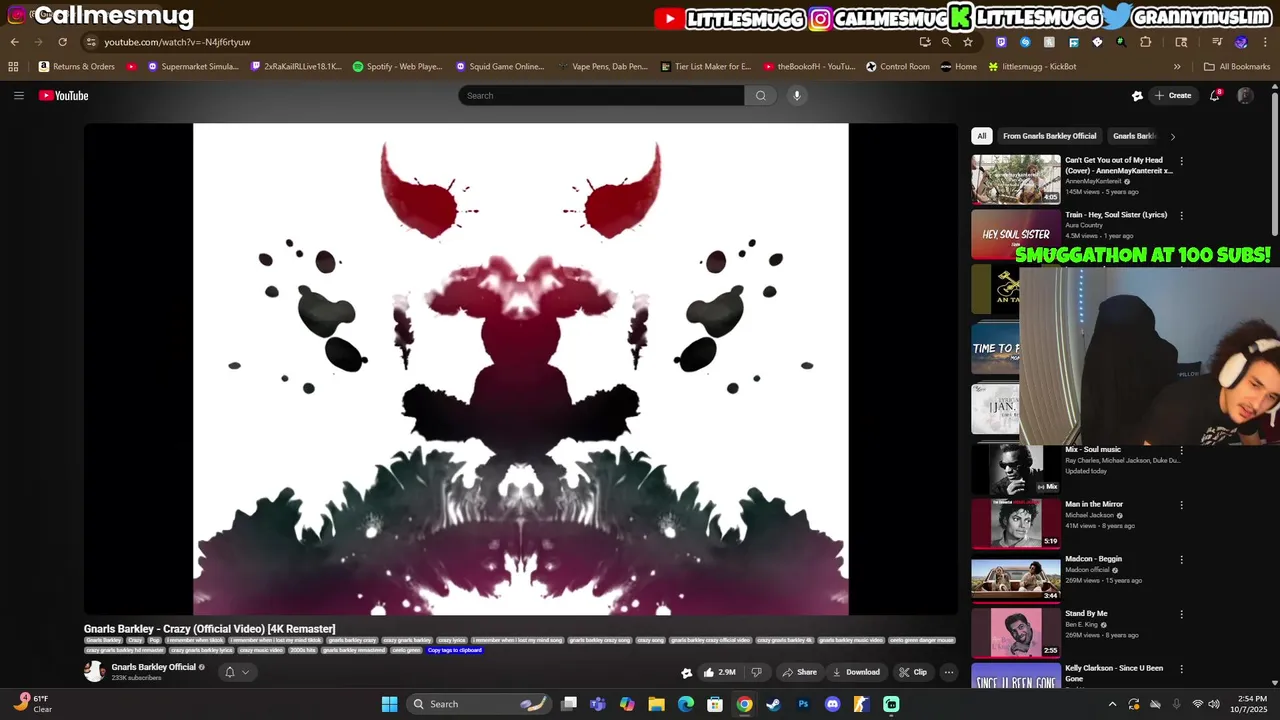Click the sparkle icon beside Create
Image resolution: width=1280 pixels, height=720 pixels.
tap(1137, 96)
